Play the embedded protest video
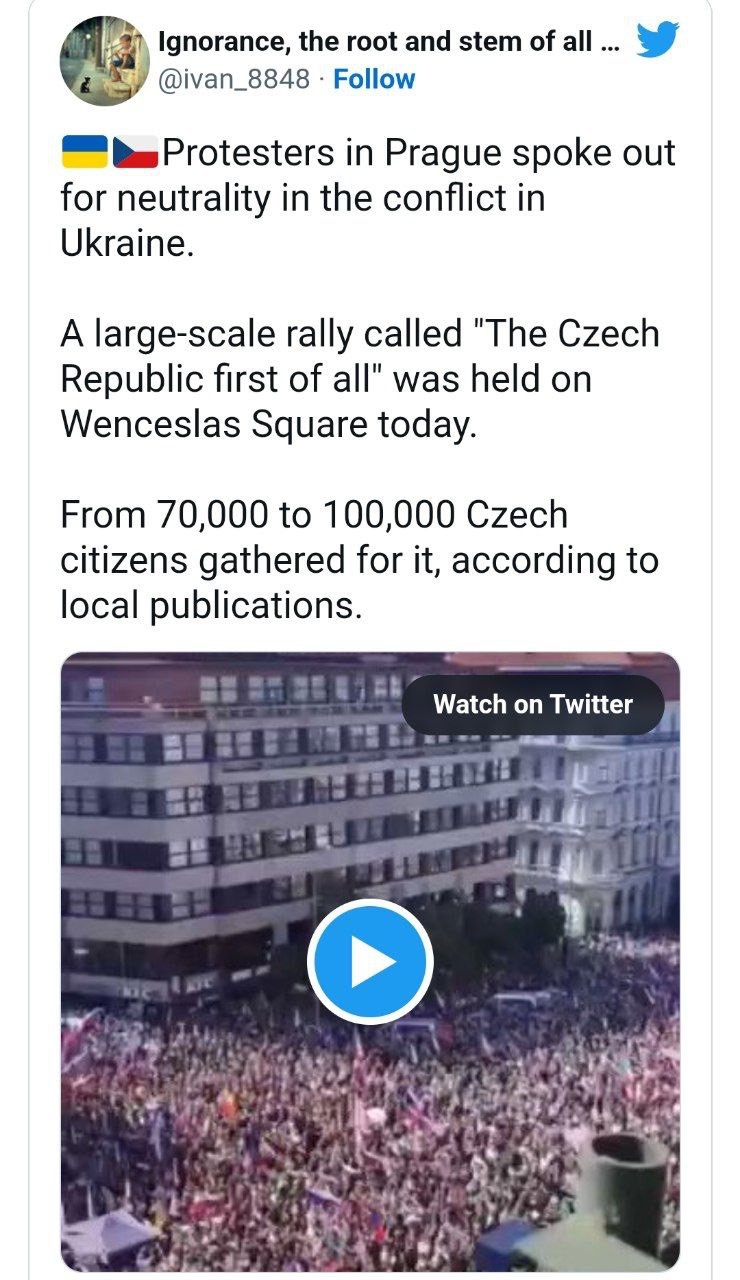740x1280 pixels. click(x=370, y=961)
